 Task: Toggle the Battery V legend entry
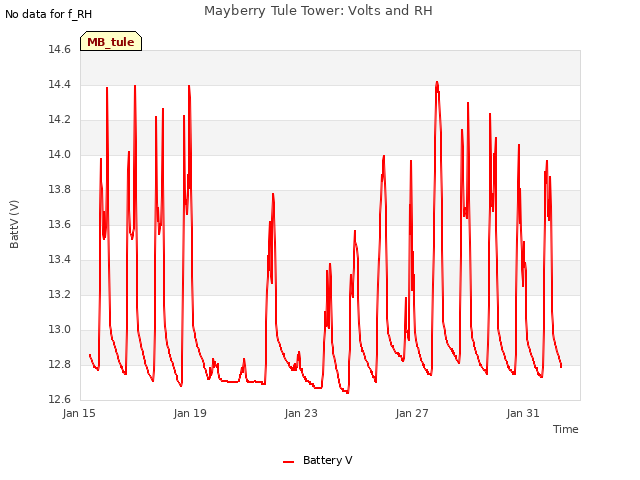tap(318, 460)
